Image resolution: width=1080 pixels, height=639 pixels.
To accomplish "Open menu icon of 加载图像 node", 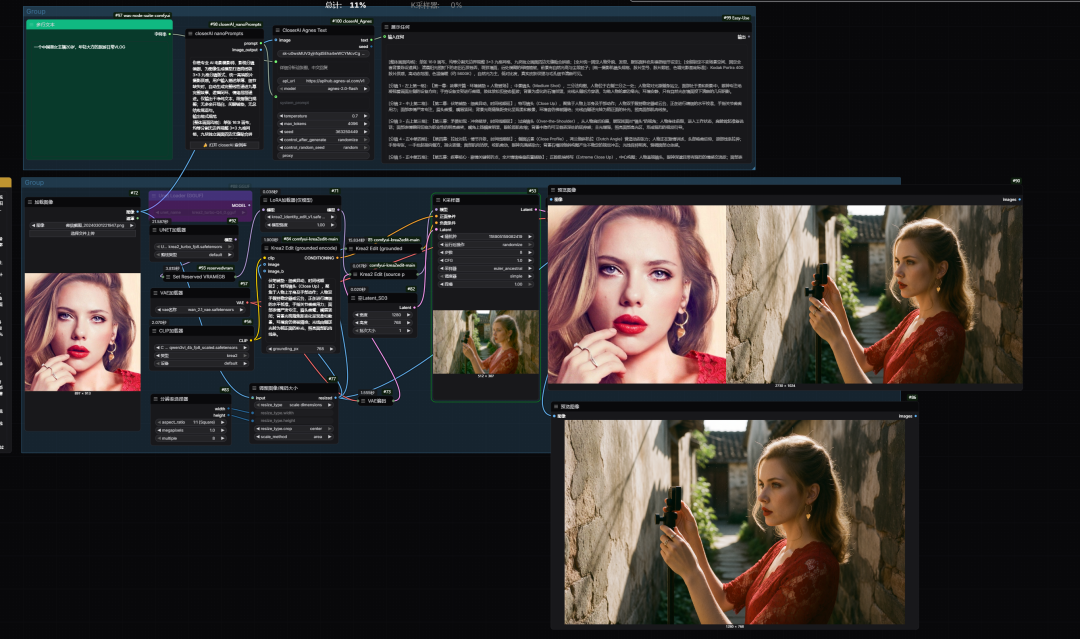I will coord(29,202).
